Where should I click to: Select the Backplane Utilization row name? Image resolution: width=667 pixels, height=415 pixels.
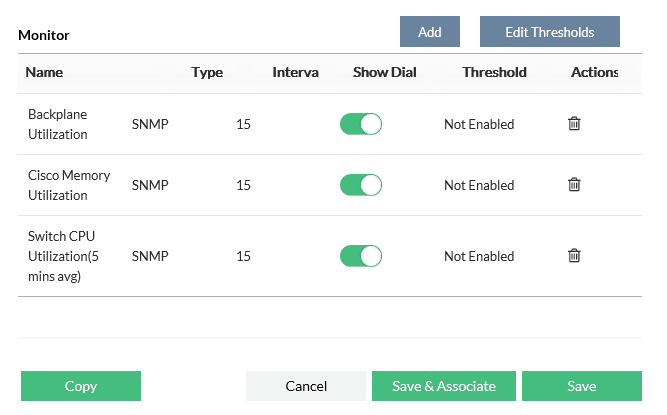[x=58, y=124]
